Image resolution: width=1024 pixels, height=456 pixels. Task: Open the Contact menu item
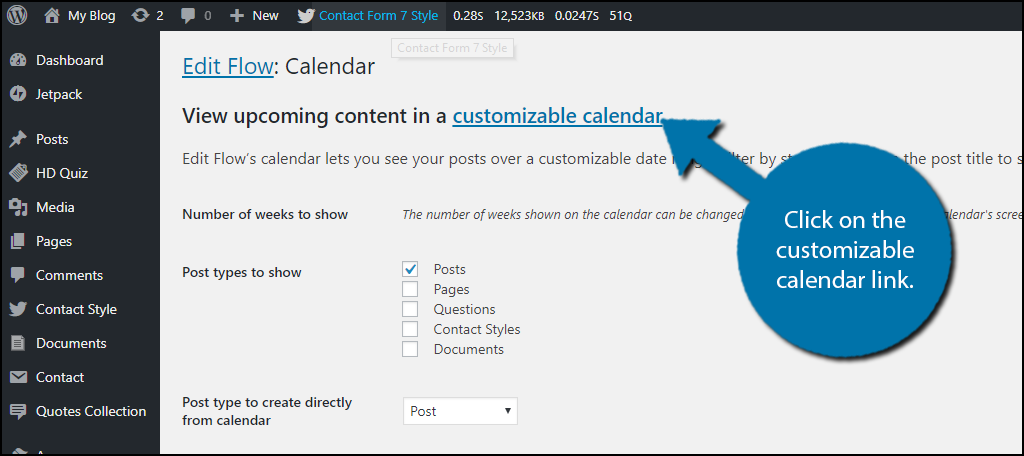point(60,377)
